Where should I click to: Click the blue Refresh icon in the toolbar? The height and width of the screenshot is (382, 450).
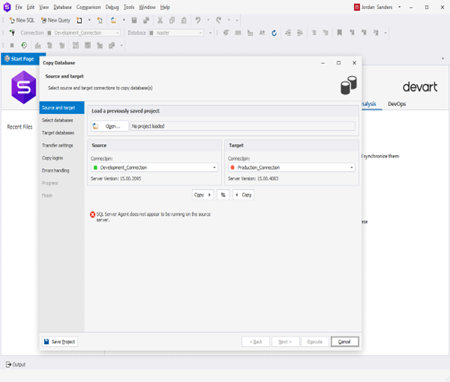274,33
